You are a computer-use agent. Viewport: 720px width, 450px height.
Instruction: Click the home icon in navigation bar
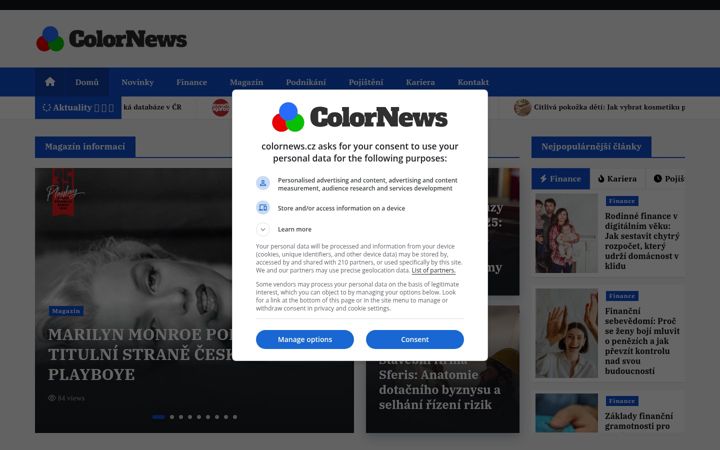pyautogui.click(x=50, y=82)
